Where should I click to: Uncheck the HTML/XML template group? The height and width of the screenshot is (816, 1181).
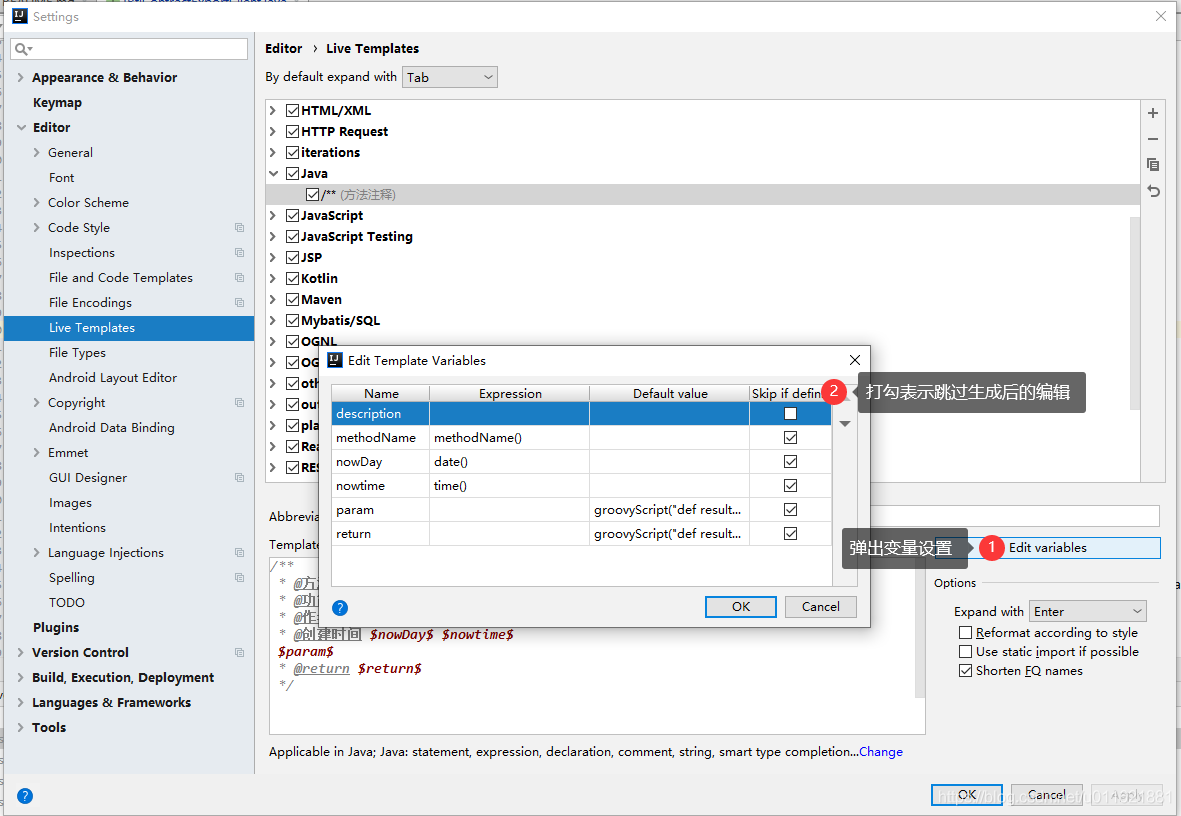coord(293,110)
